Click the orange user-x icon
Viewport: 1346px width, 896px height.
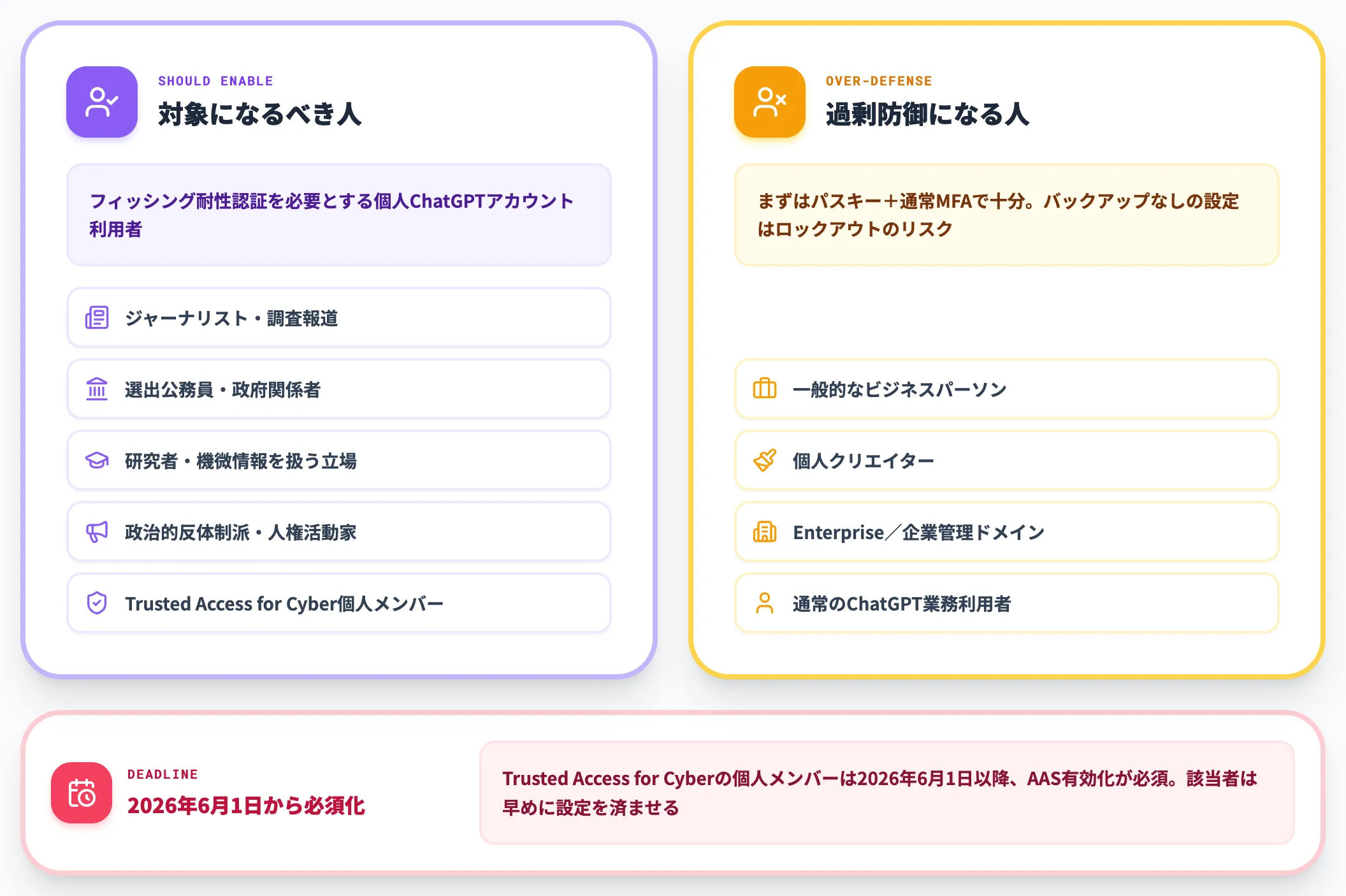tap(770, 102)
